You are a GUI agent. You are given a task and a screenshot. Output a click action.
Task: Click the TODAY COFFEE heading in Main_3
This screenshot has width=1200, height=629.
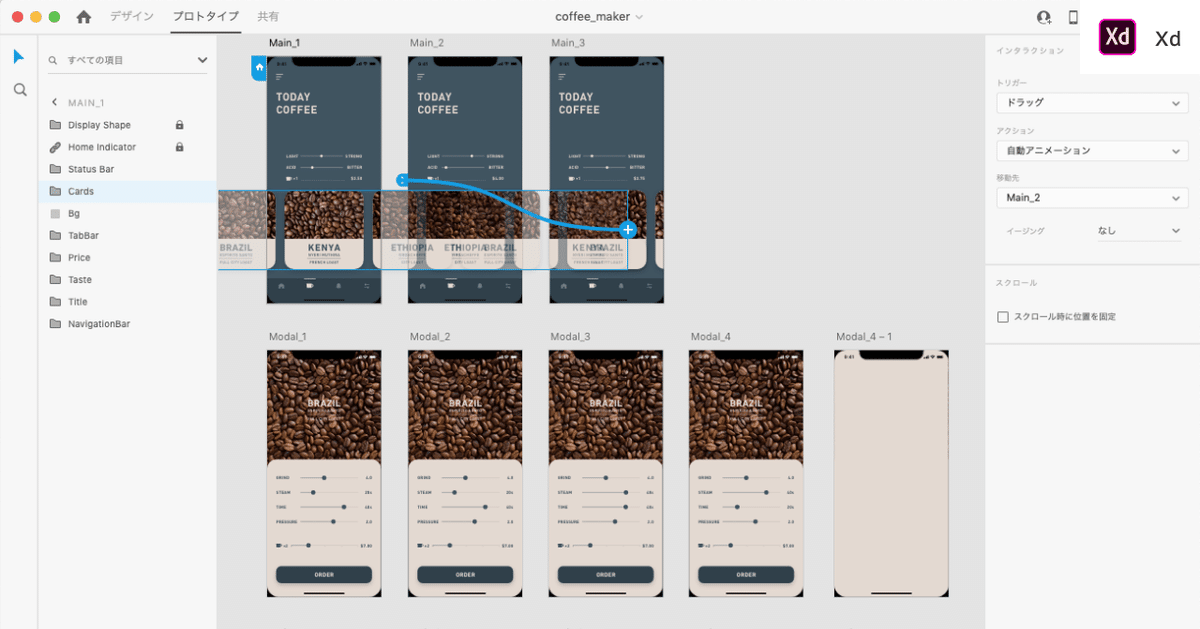coord(579,103)
